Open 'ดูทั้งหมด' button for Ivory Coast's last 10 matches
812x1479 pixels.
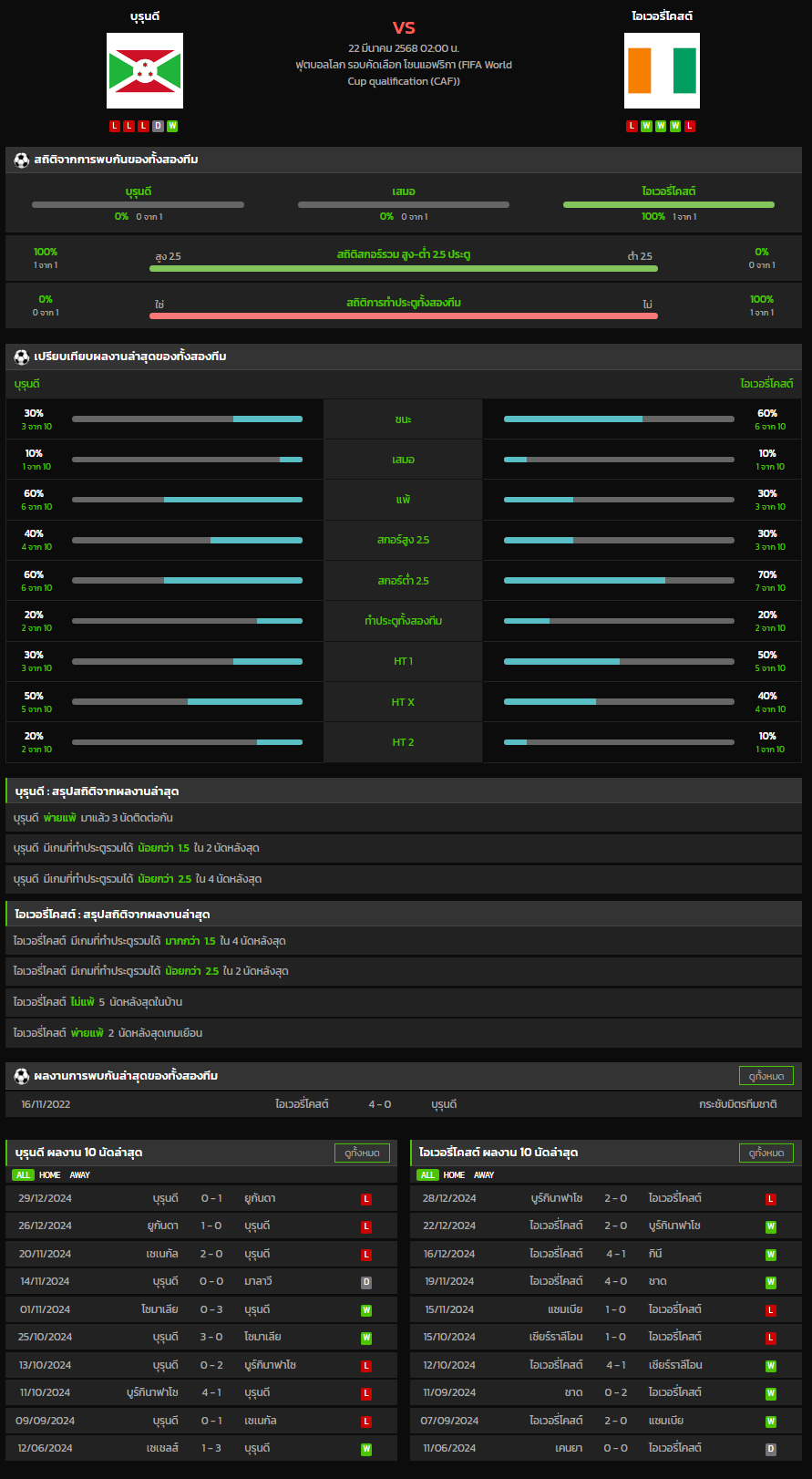coord(766,1153)
